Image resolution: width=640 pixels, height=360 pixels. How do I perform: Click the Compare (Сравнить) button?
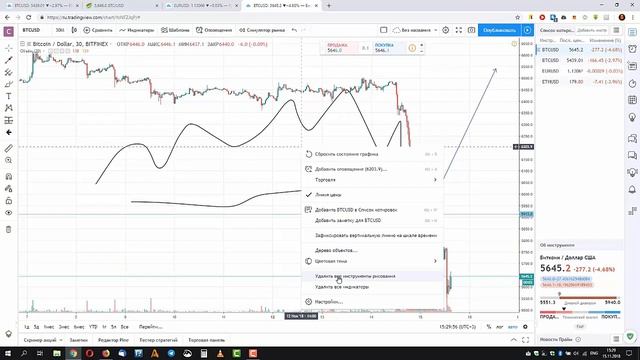[98, 30]
